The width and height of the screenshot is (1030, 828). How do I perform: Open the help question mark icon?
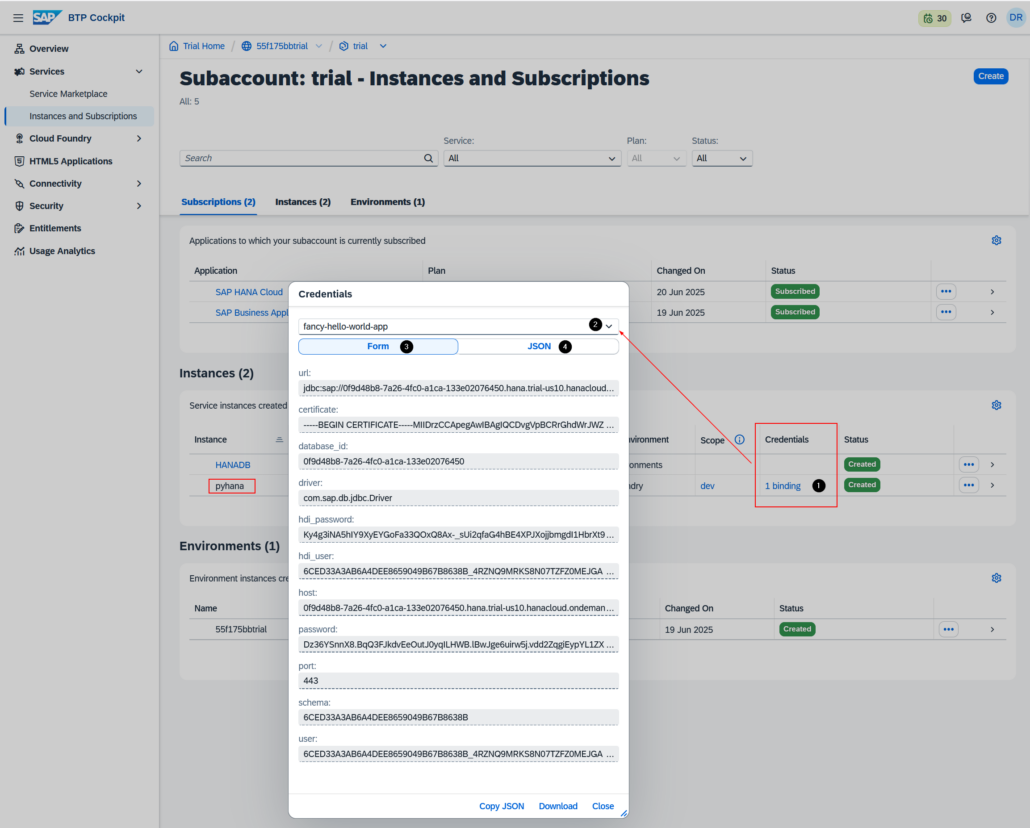coord(991,18)
